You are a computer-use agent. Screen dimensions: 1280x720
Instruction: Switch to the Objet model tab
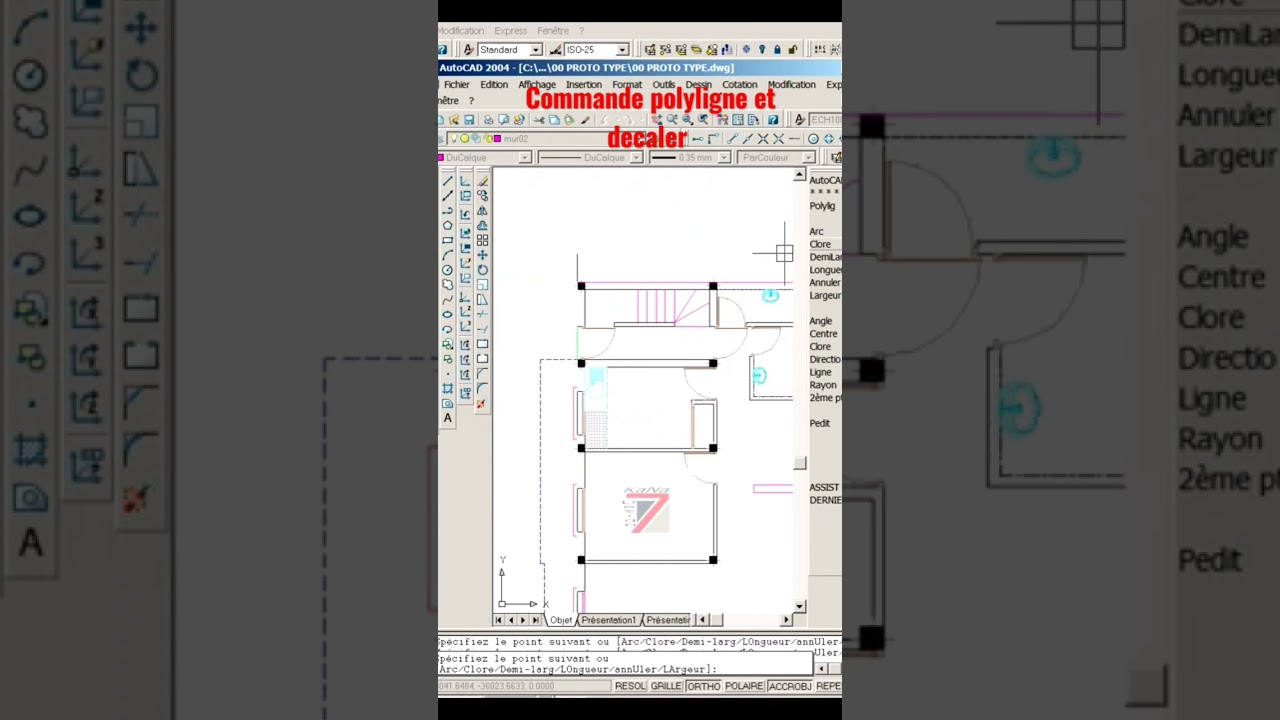[561, 620]
